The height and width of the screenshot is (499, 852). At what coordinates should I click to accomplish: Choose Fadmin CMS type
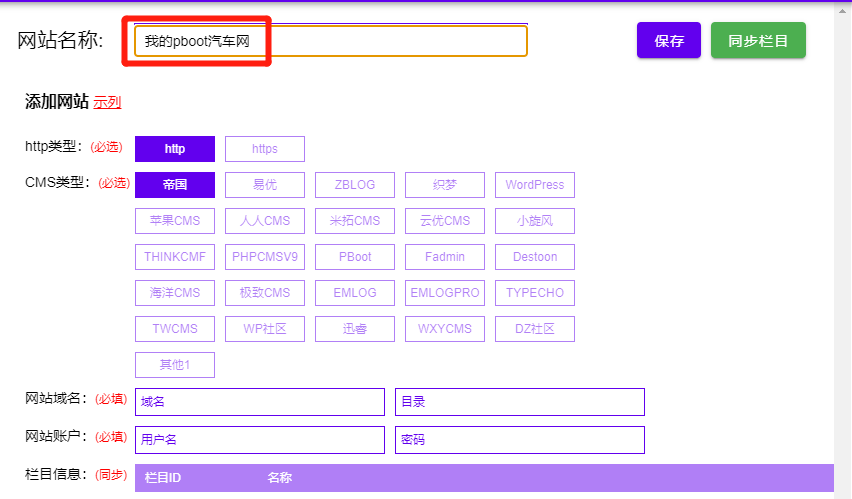tap(444, 257)
